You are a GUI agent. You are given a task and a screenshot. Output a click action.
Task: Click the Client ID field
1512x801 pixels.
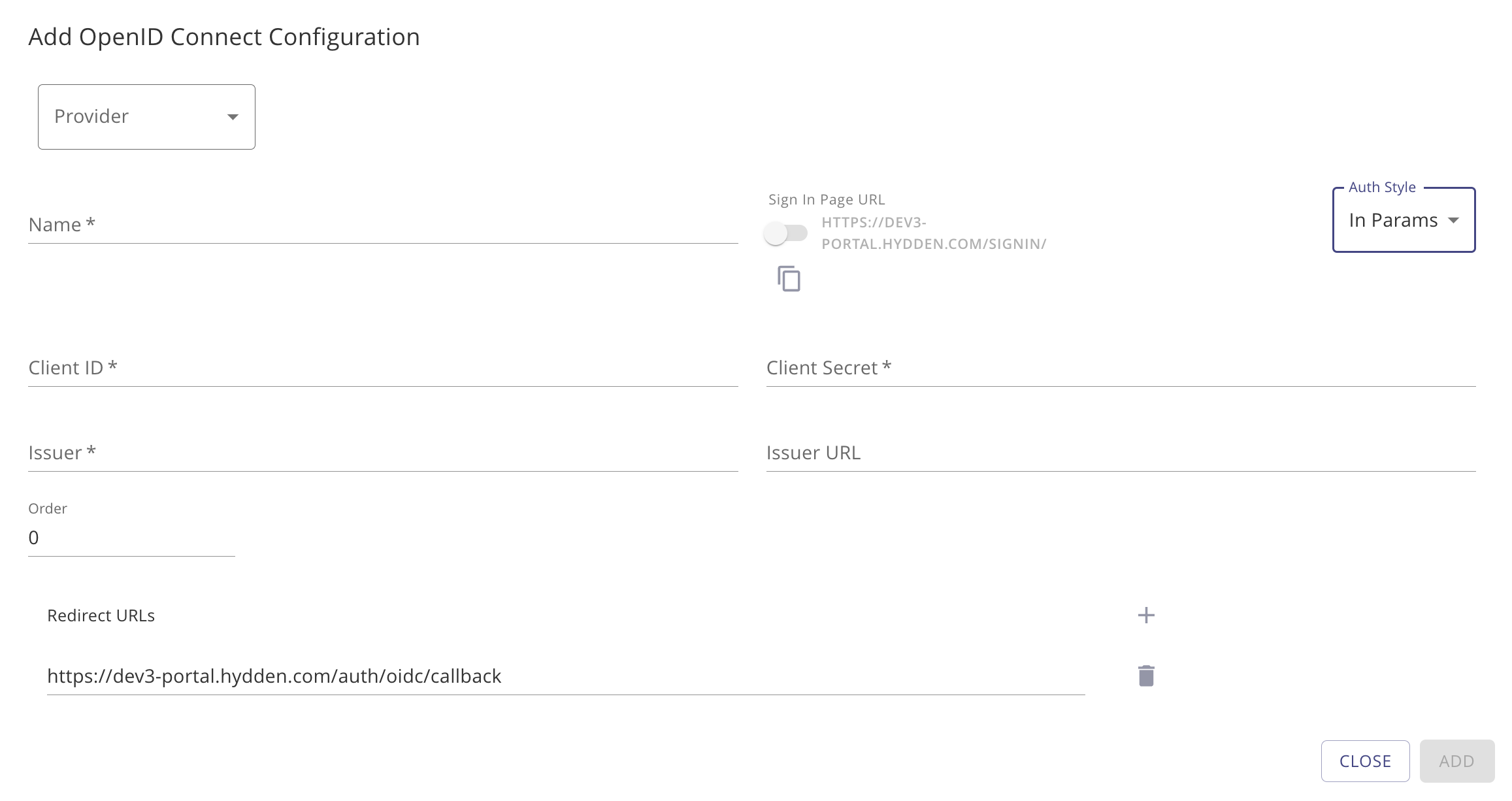382,367
